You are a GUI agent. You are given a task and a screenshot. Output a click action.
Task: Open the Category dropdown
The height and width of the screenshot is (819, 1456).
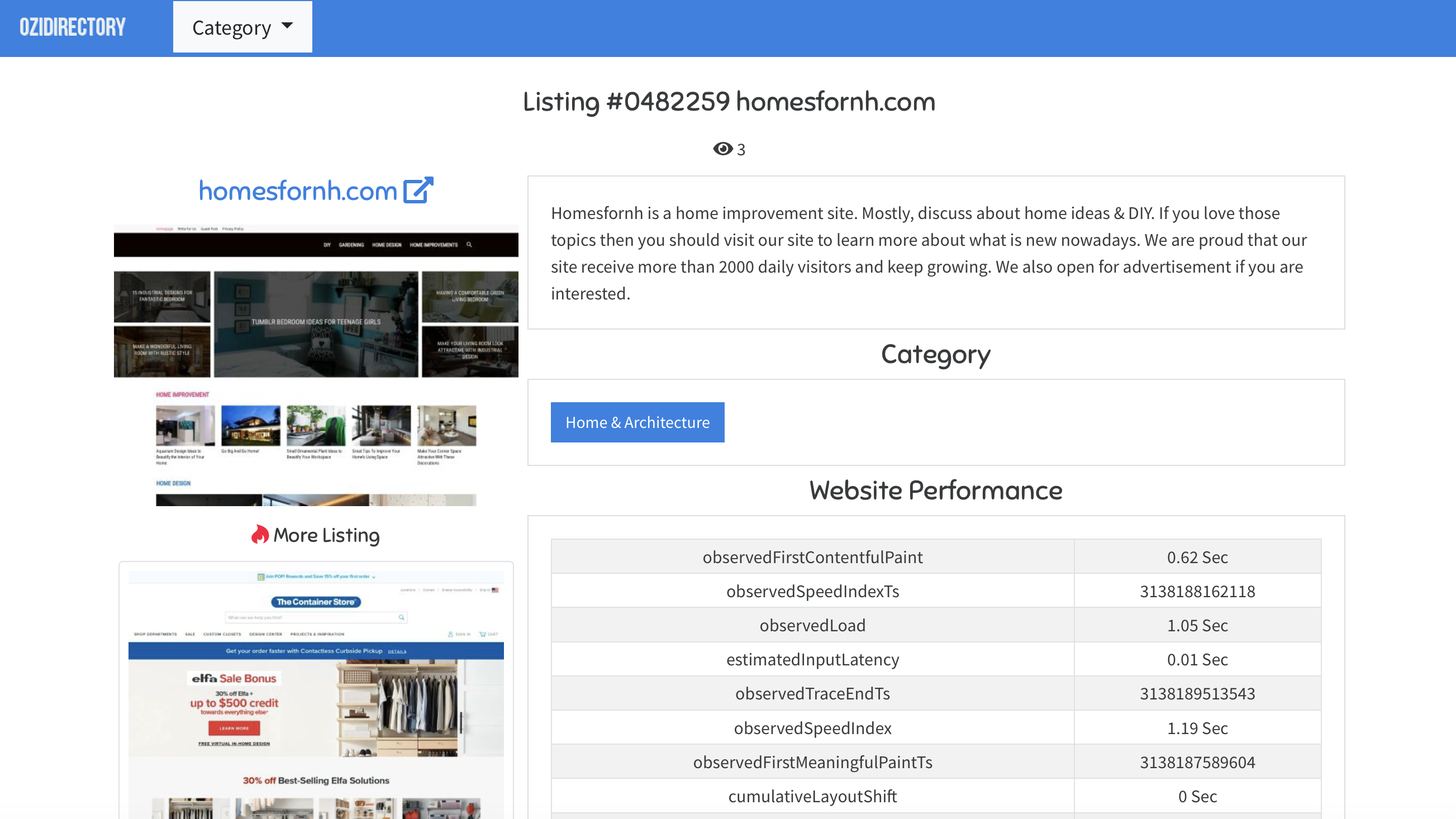242,27
